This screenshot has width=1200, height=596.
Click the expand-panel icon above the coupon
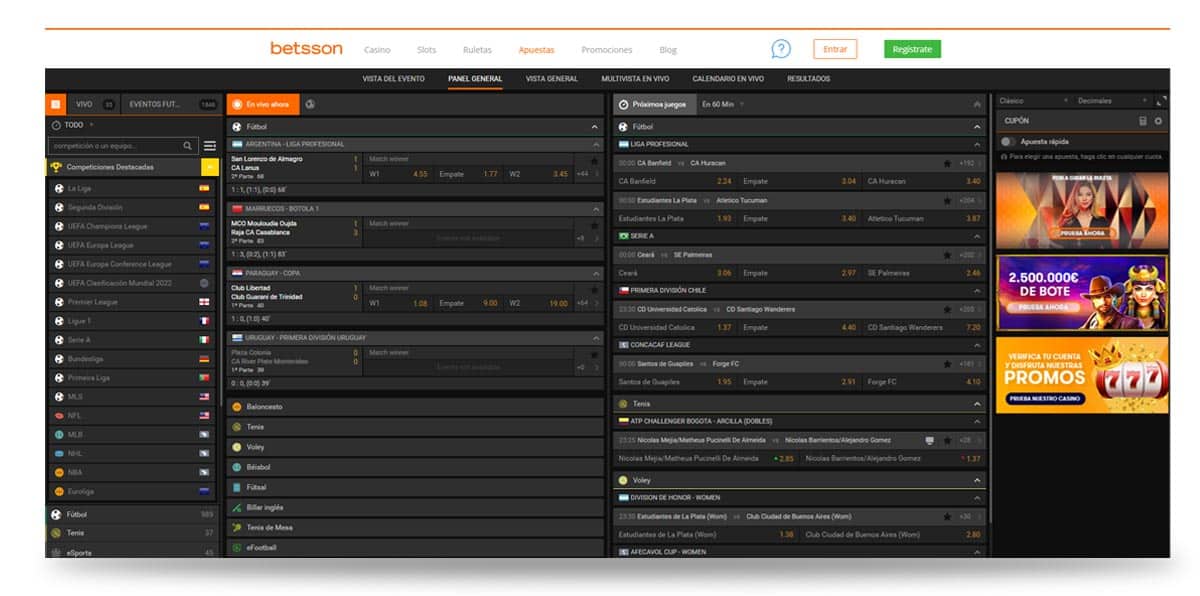click(x=1161, y=101)
